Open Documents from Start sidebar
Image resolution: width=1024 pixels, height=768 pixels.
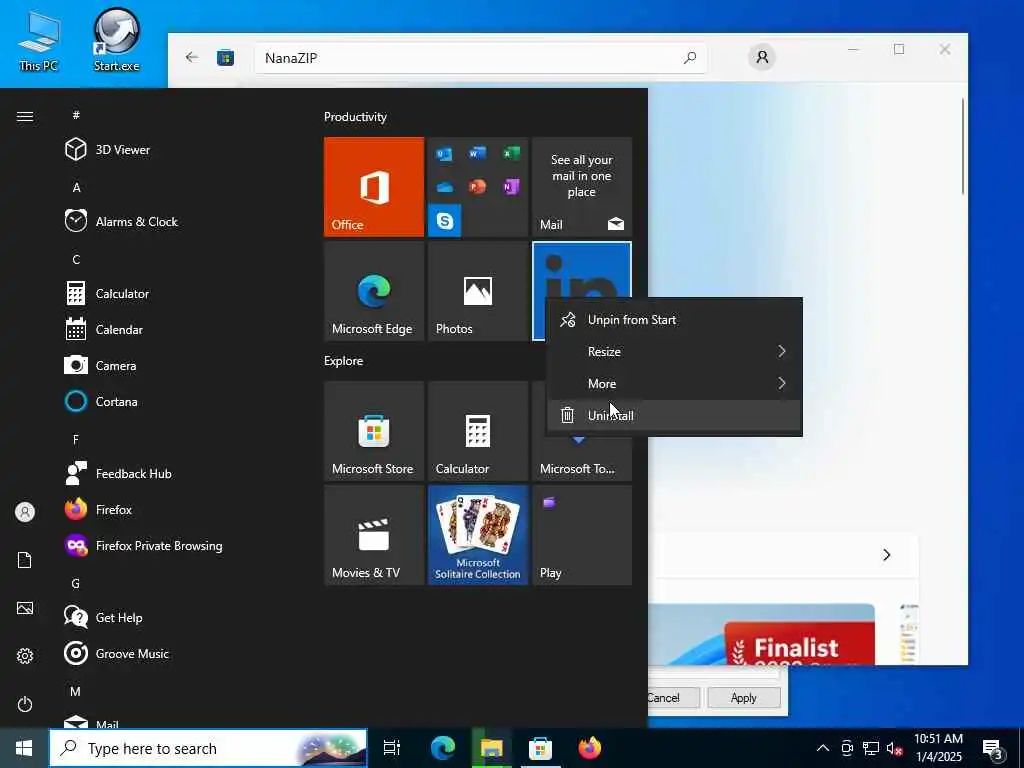[25, 560]
